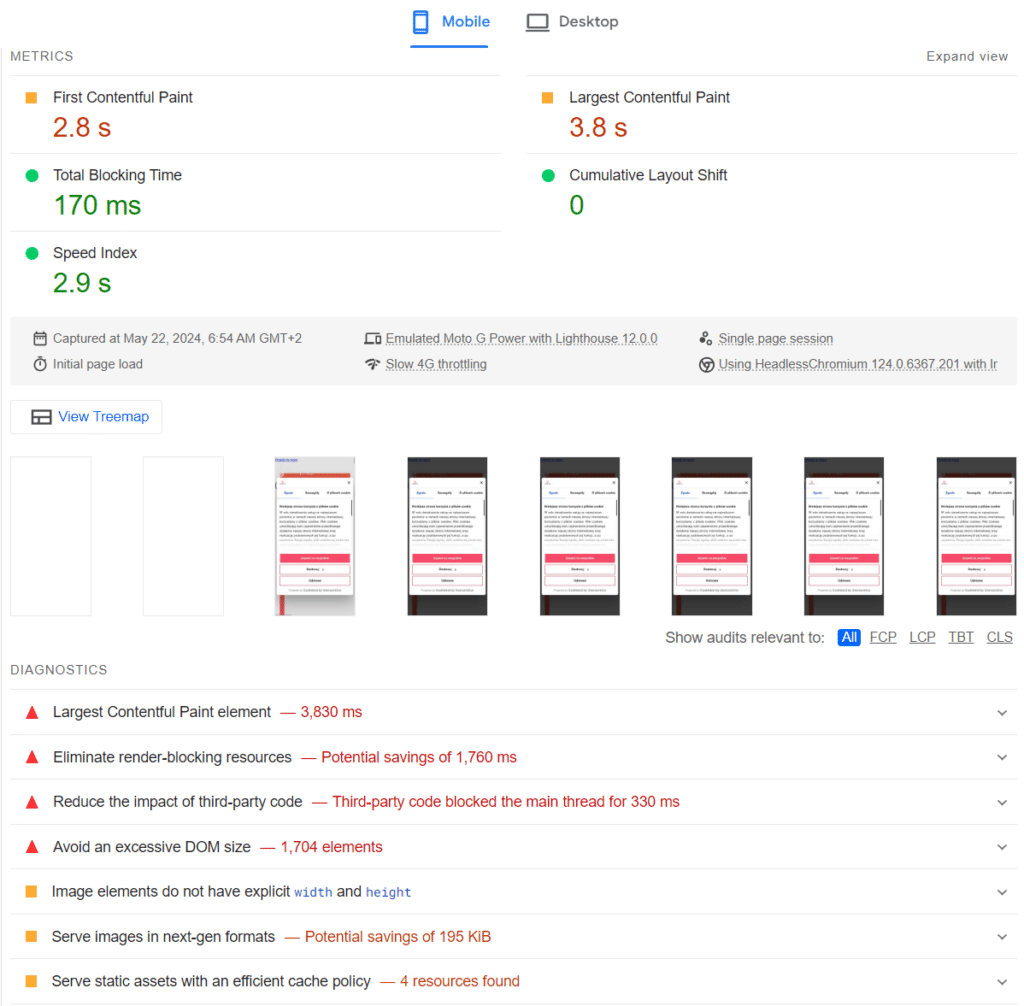Expand the Eliminate render-blocking resources audit
Image resolution: width=1024 pixels, height=1006 pixels.
click(x=1001, y=757)
